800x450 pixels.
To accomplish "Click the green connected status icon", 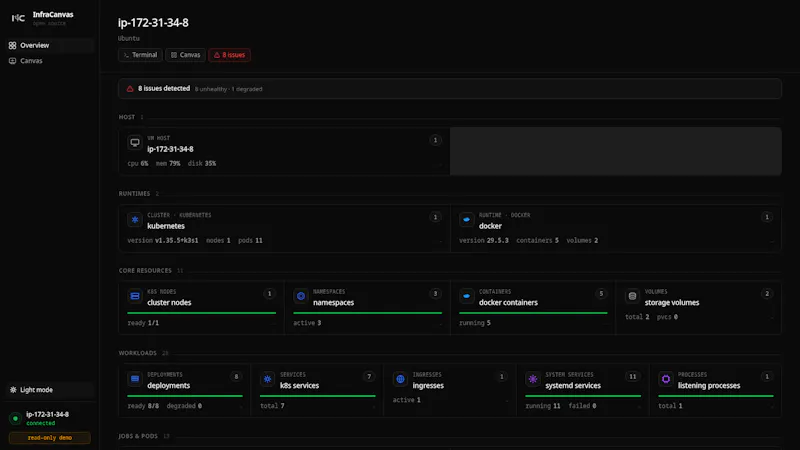I will [15, 418].
